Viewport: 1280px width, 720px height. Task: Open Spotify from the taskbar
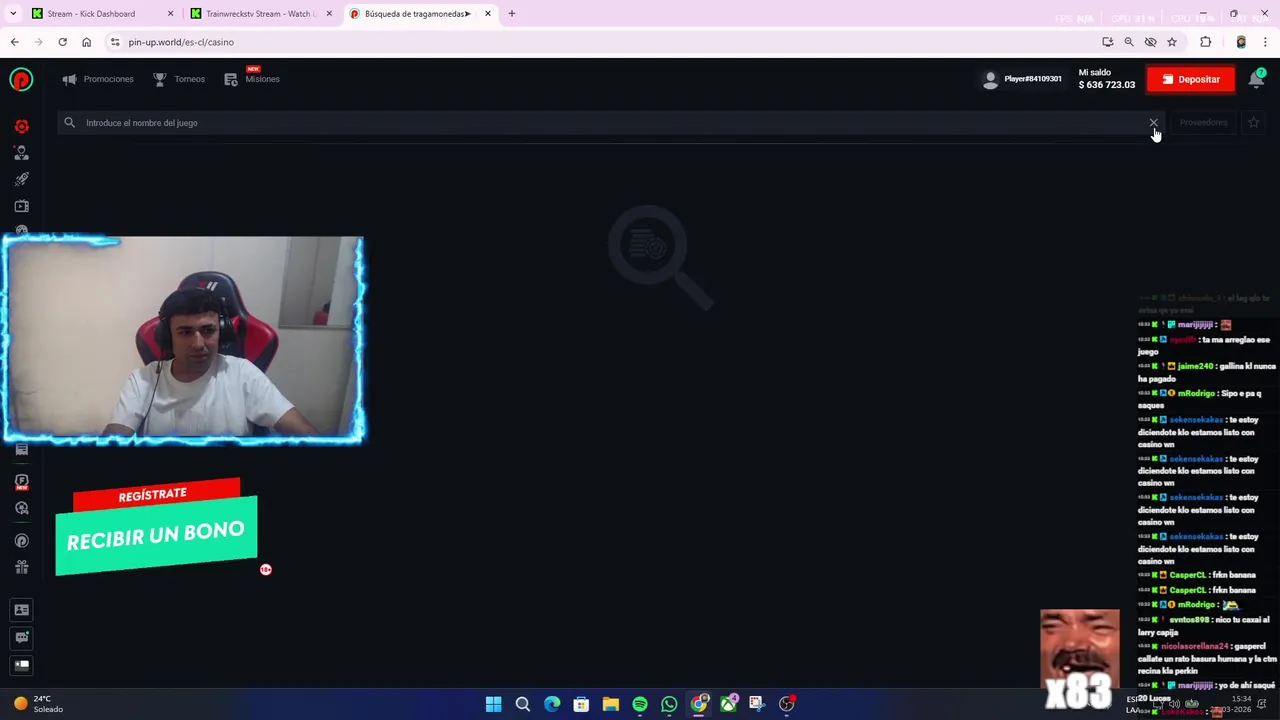640,704
